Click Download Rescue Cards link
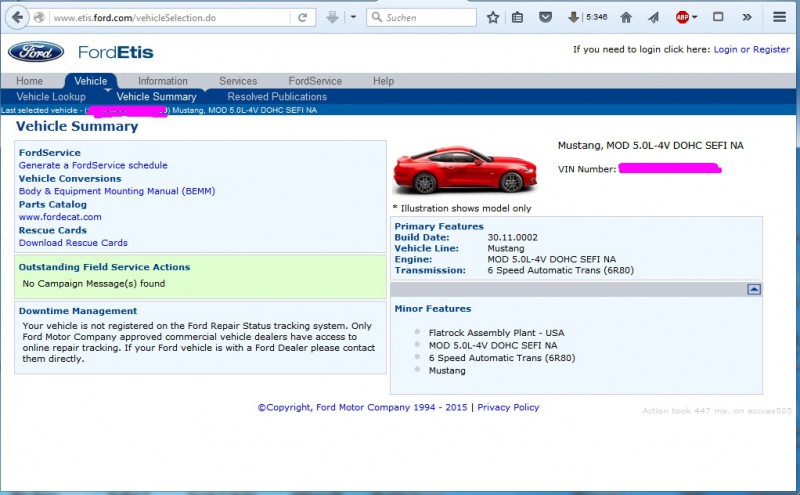The width and height of the screenshot is (800, 495). coord(73,242)
